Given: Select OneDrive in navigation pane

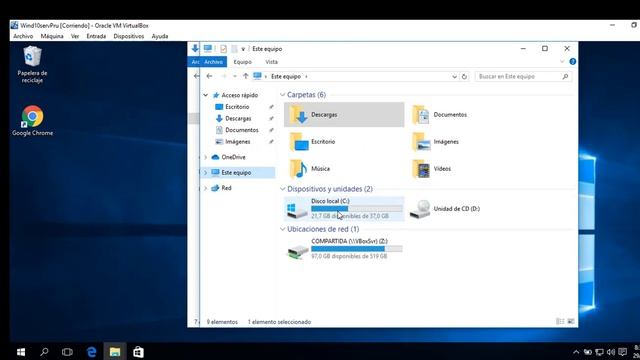Looking at the screenshot, I should [x=233, y=157].
